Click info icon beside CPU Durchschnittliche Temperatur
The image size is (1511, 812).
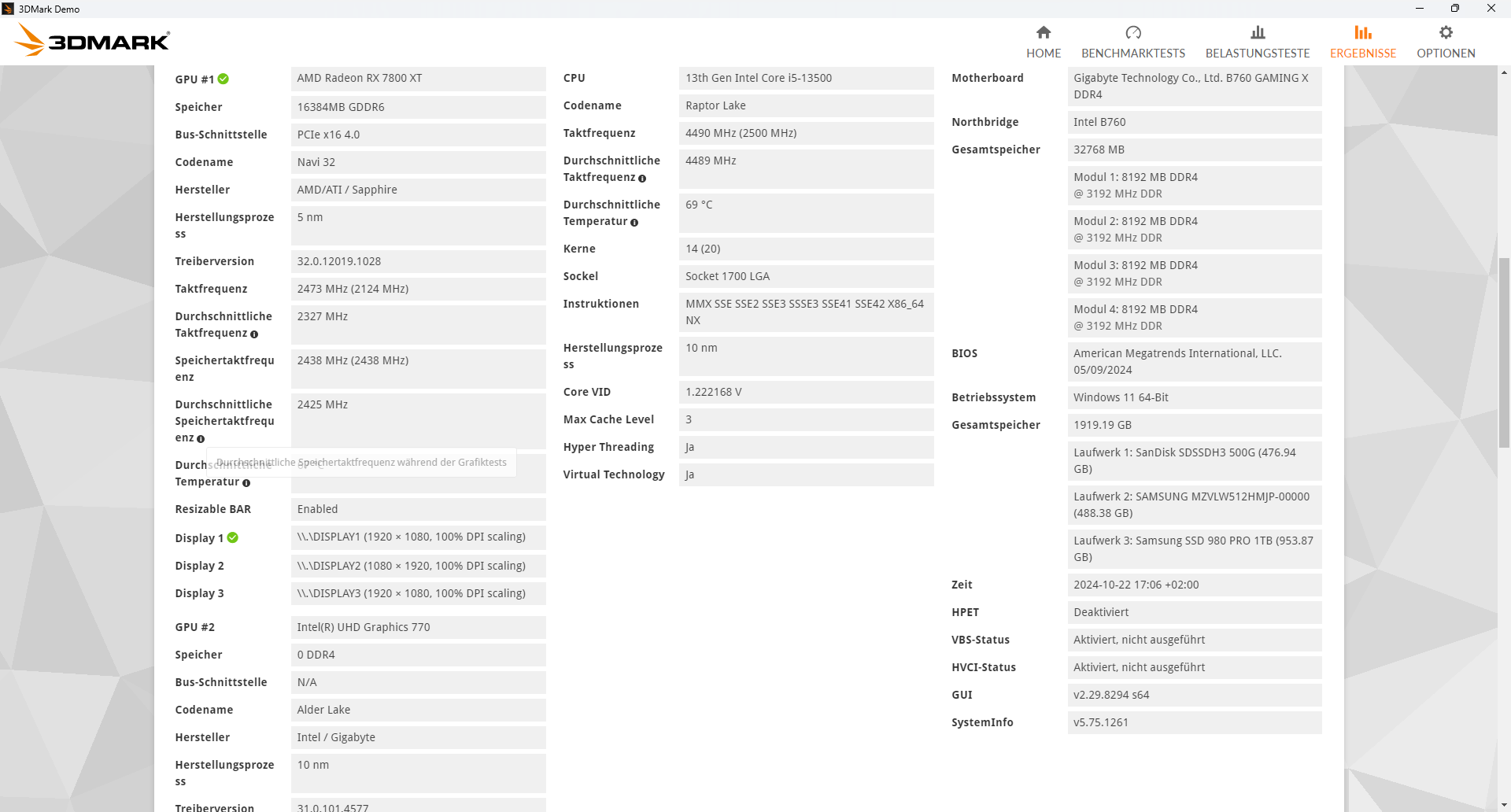pyautogui.click(x=634, y=223)
